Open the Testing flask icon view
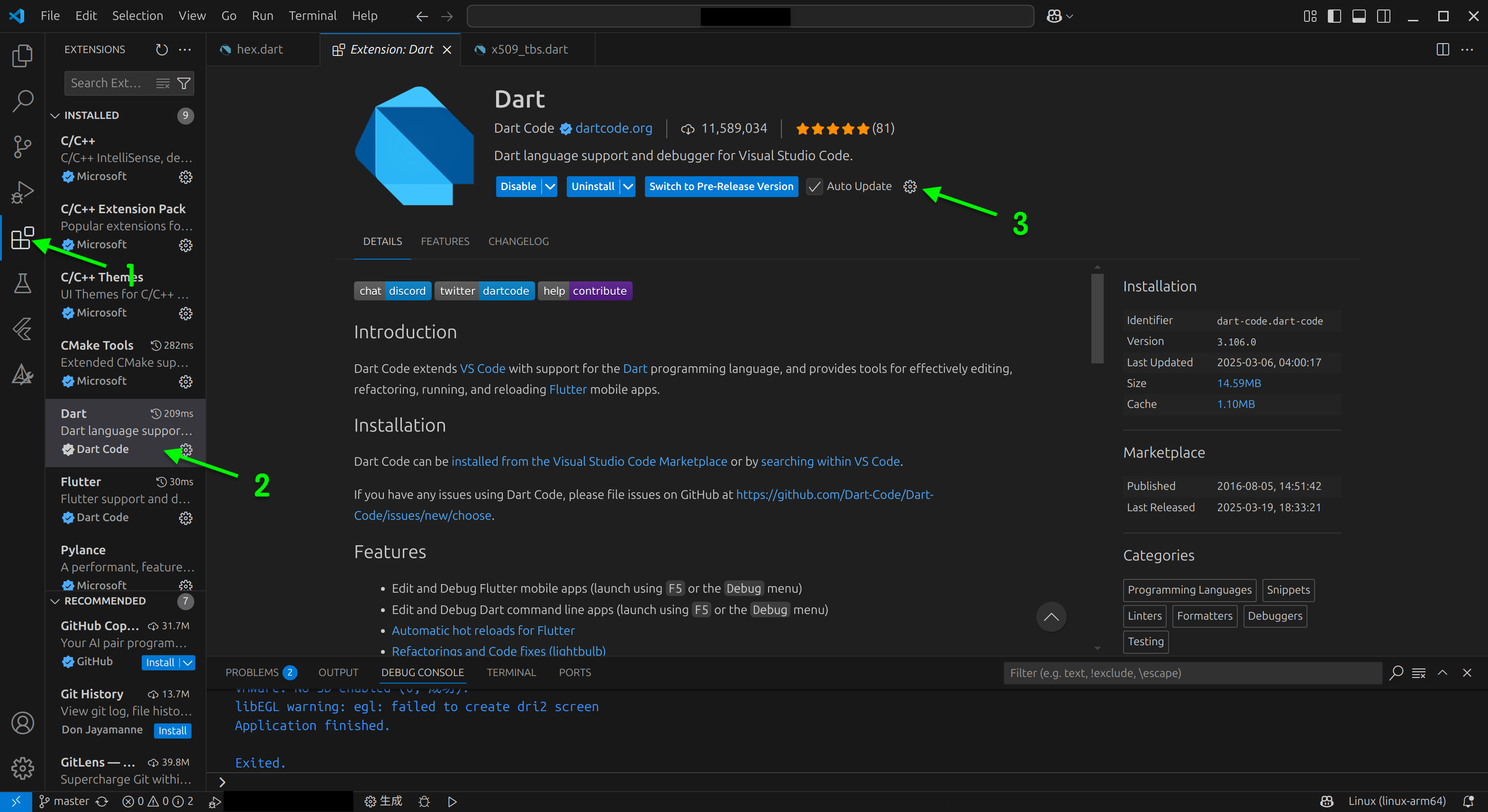1488x812 pixels. point(22,284)
